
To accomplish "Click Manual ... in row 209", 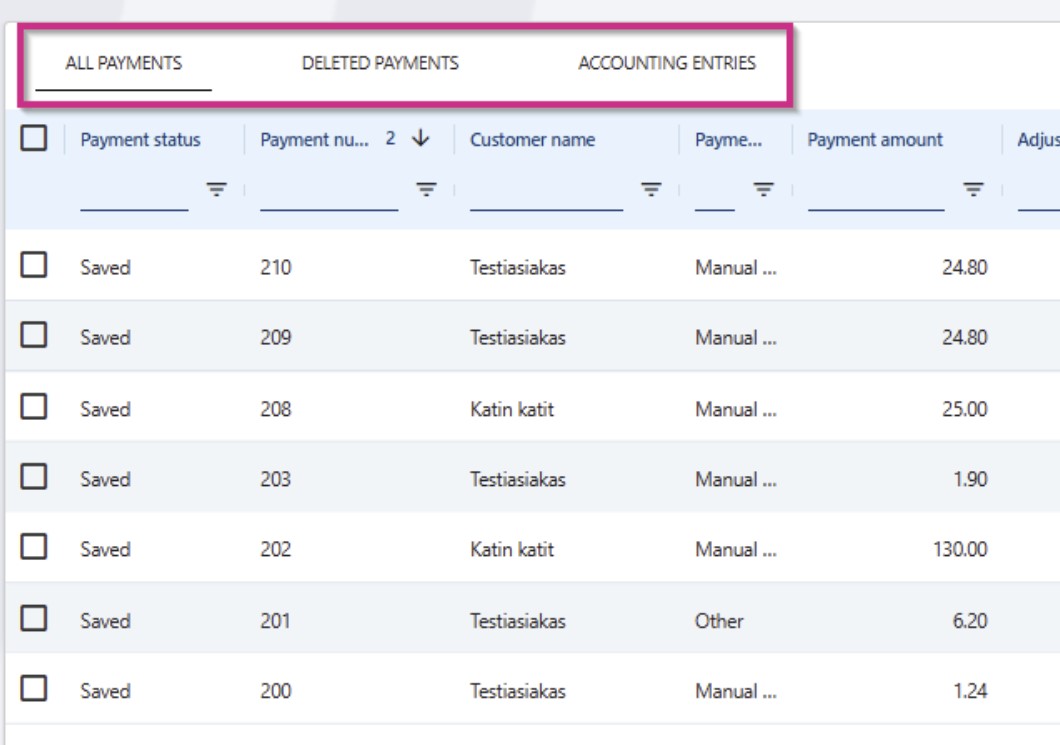I will (736, 337).
